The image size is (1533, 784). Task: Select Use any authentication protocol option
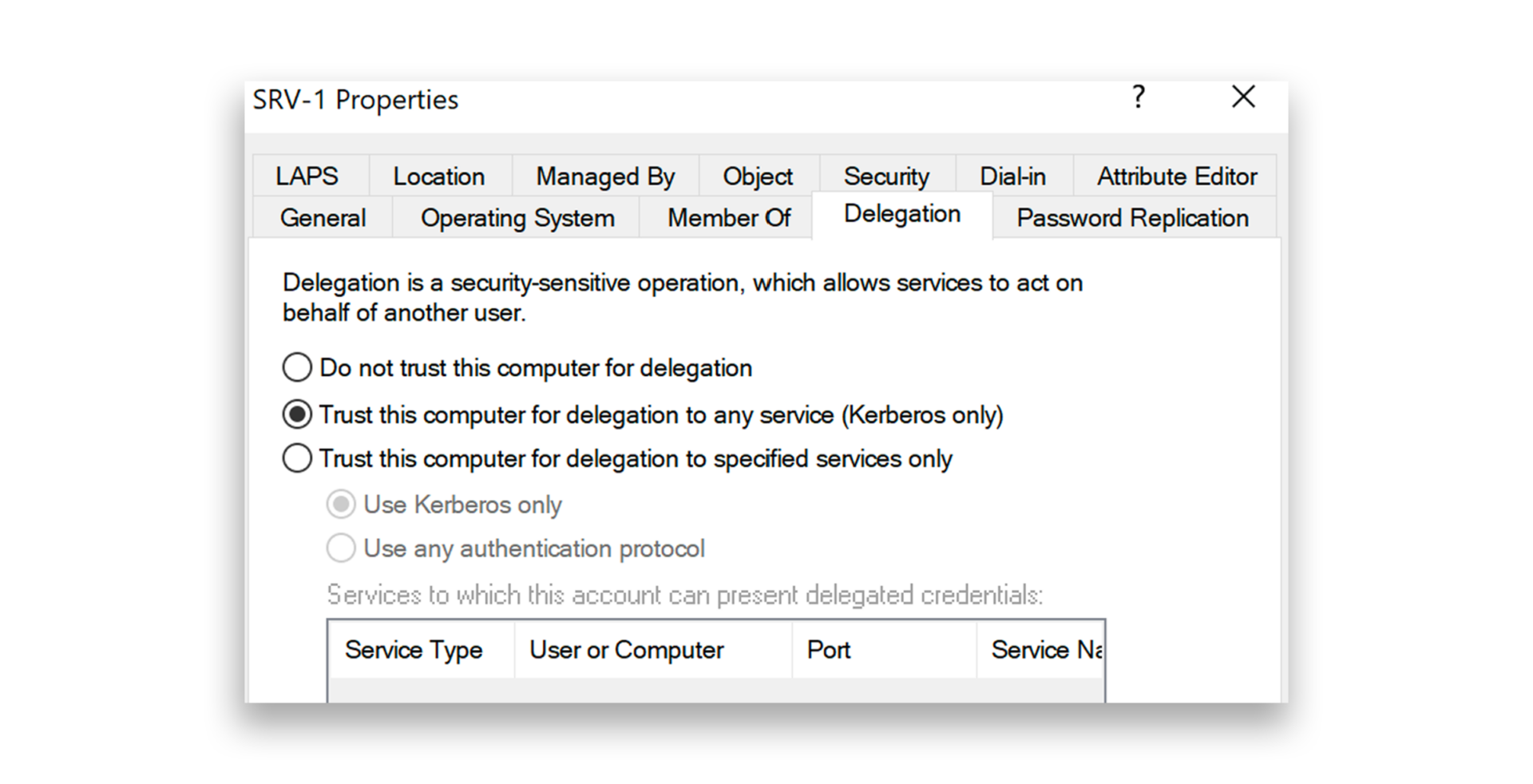341,548
